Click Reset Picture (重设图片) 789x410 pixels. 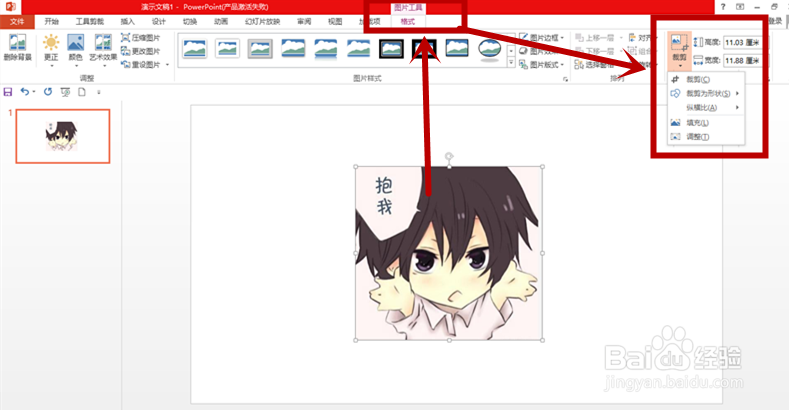click(x=140, y=65)
